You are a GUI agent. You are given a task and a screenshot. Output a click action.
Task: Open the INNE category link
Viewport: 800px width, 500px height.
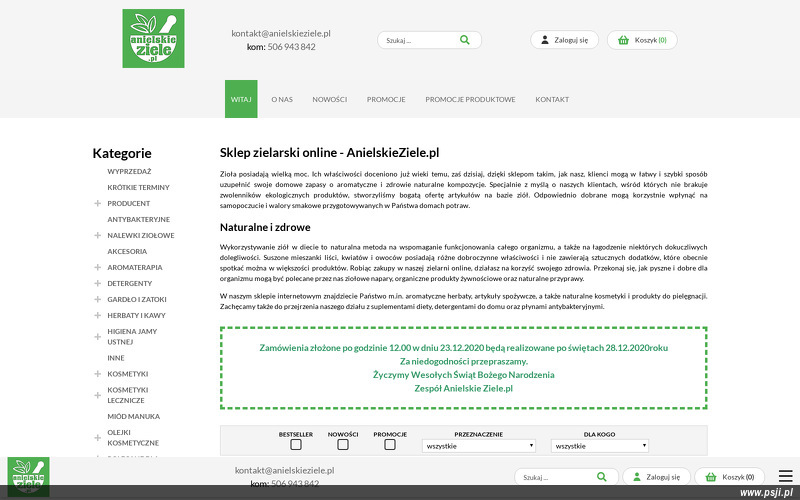click(x=116, y=358)
